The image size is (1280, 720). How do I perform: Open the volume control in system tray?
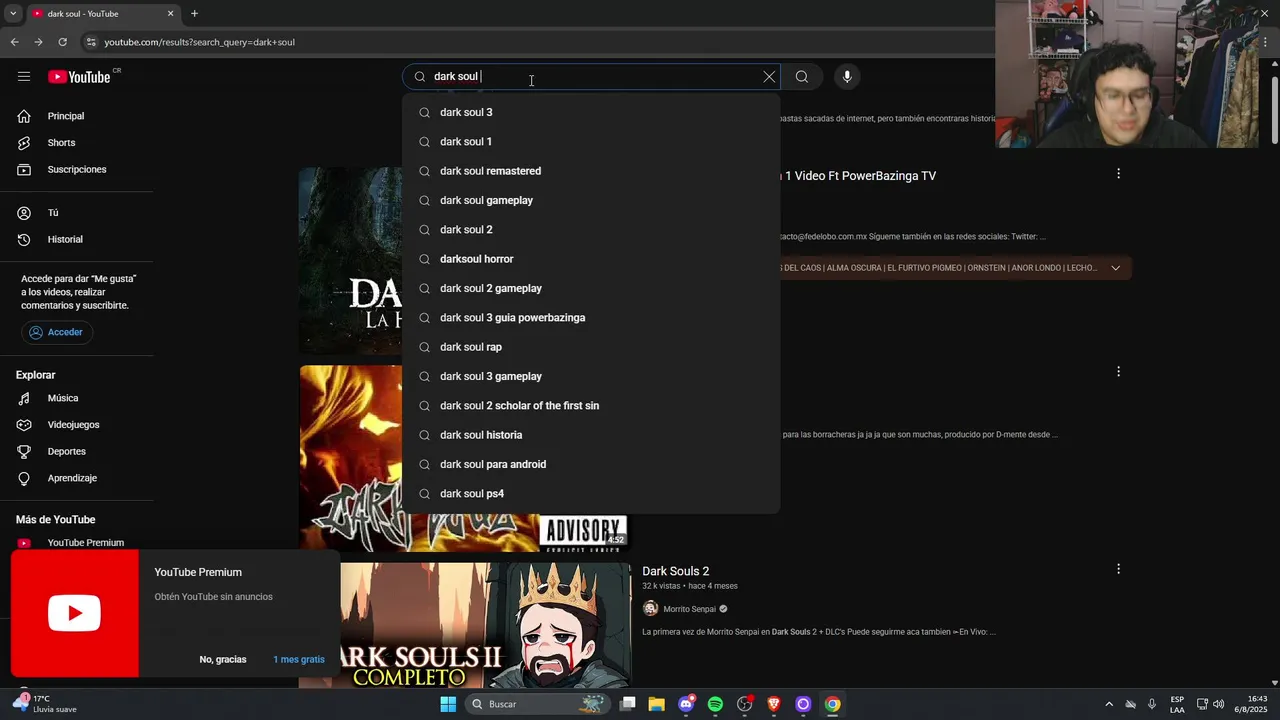coord(1218,704)
